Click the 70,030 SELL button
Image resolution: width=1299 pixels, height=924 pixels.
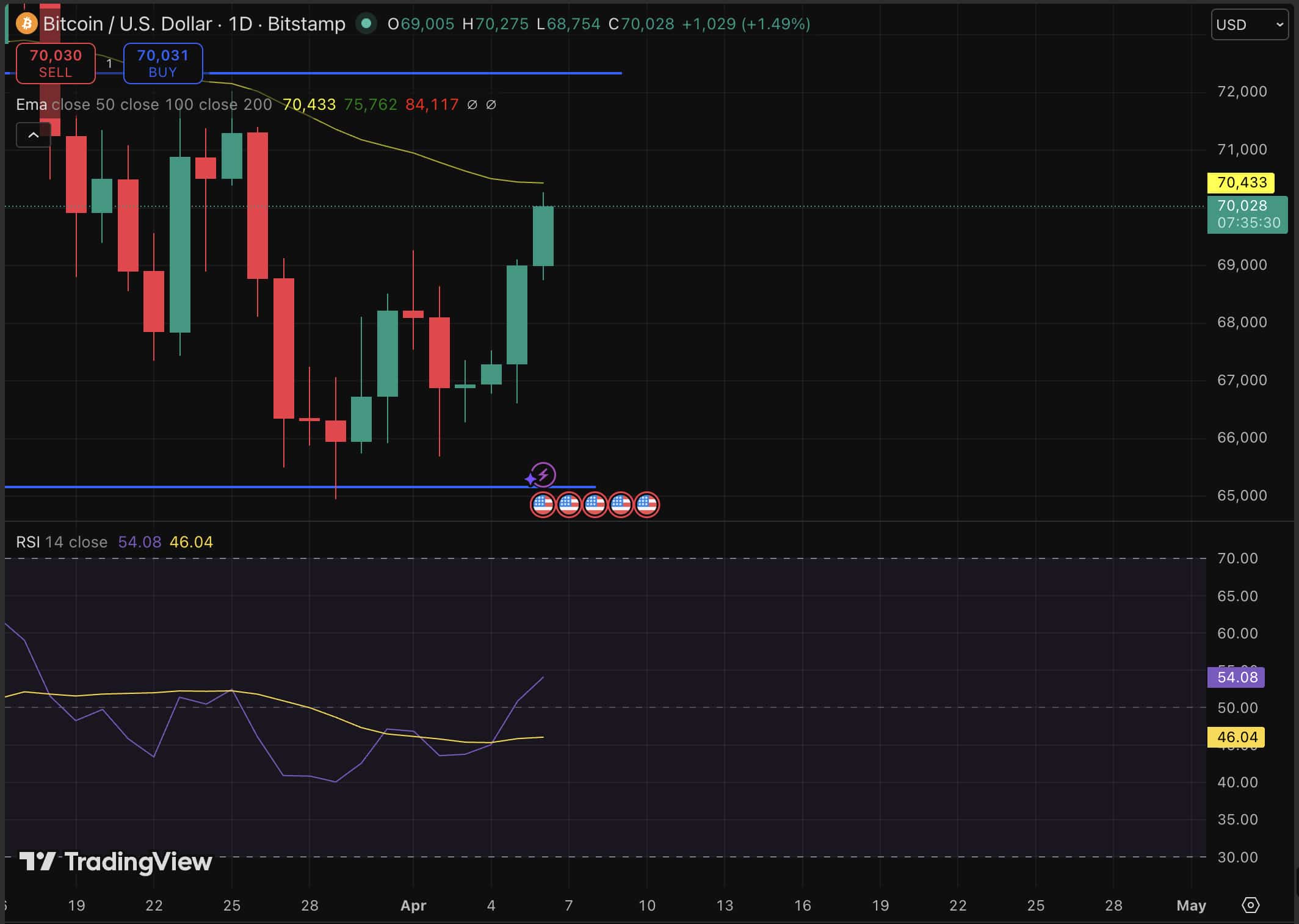56,63
